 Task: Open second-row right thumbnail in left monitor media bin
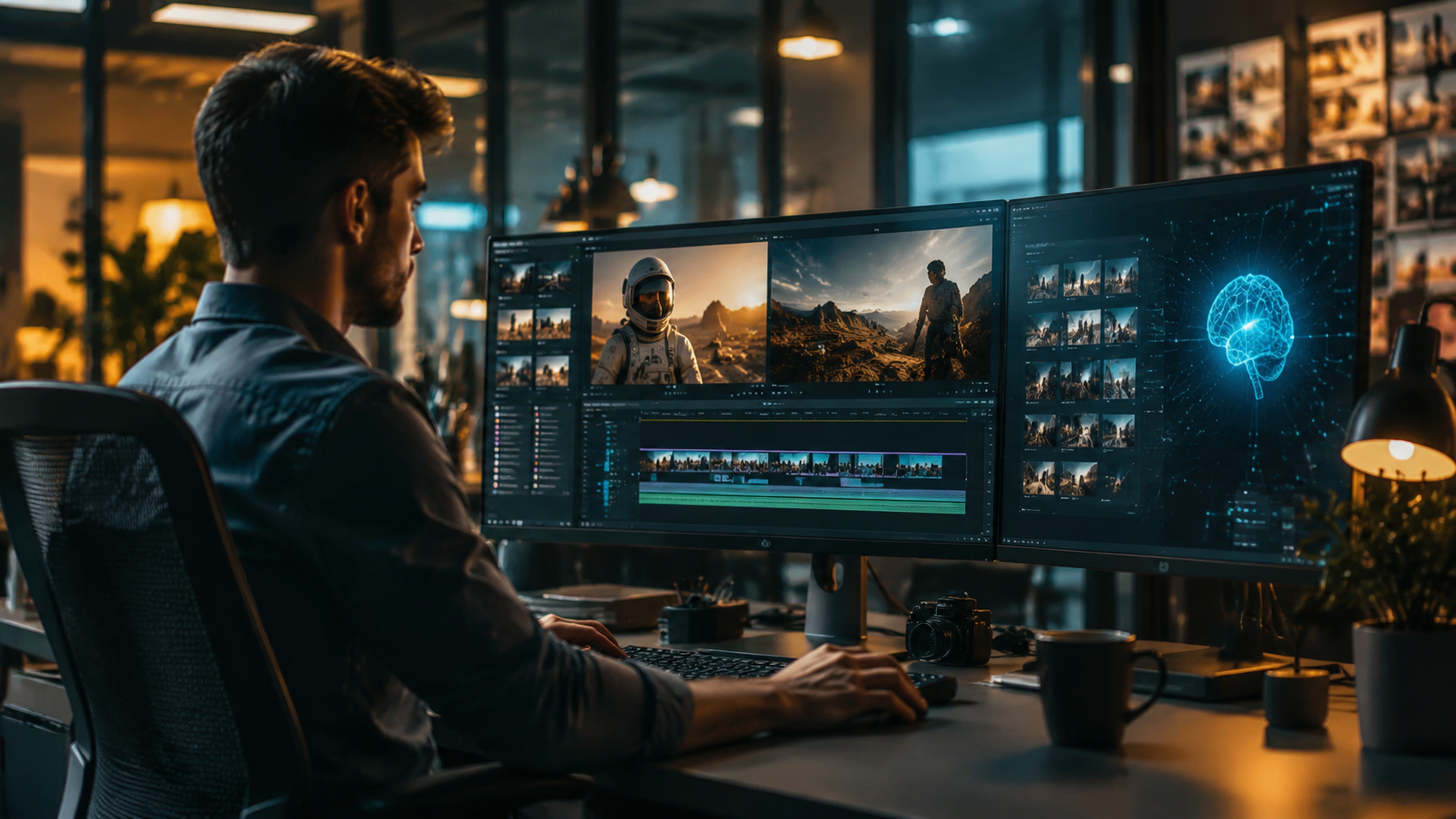click(x=553, y=323)
